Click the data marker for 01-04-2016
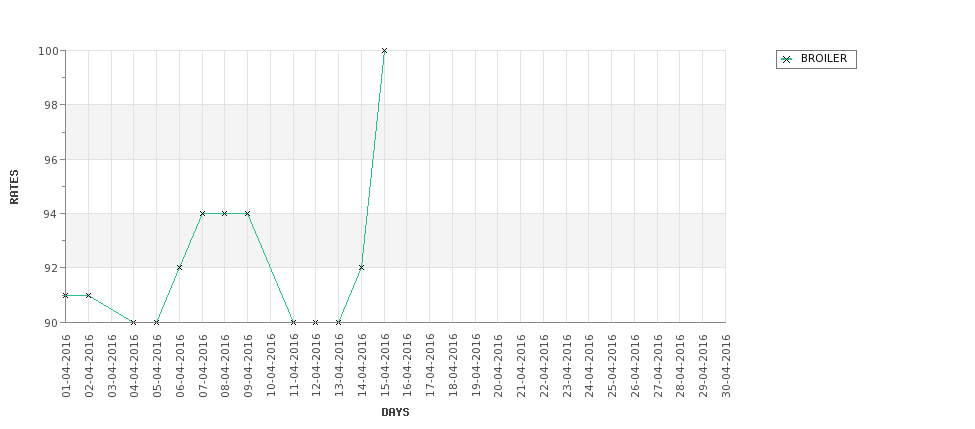The image size is (975, 429). click(x=65, y=295)
